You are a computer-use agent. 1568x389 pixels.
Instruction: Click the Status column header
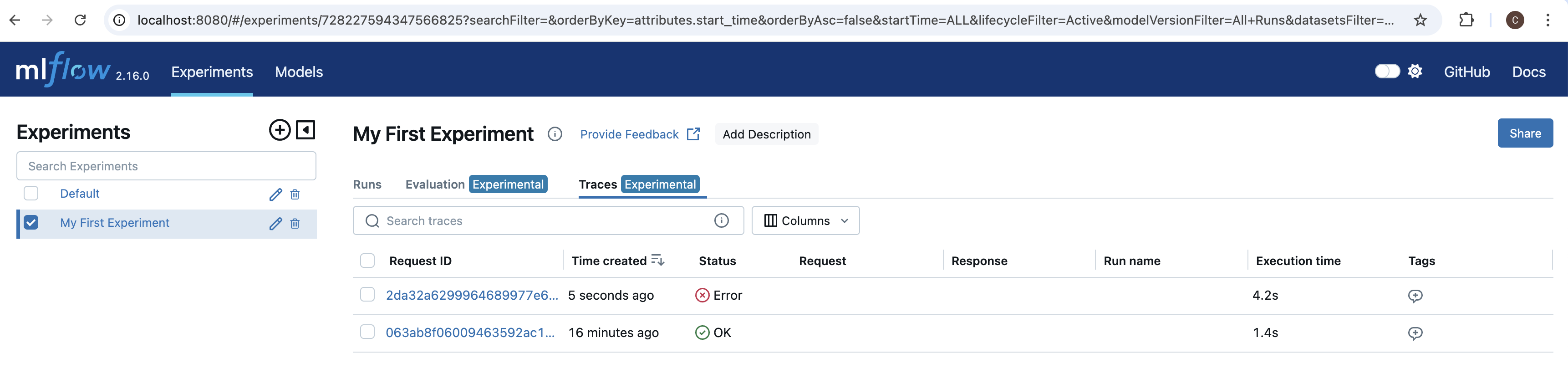point(717,261)
